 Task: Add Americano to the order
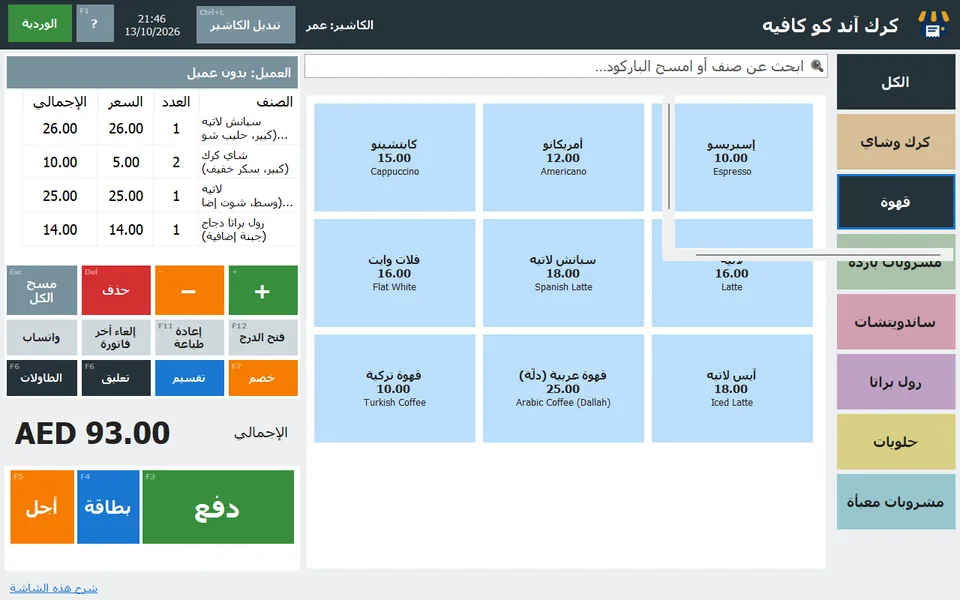[x=563, y=157]
